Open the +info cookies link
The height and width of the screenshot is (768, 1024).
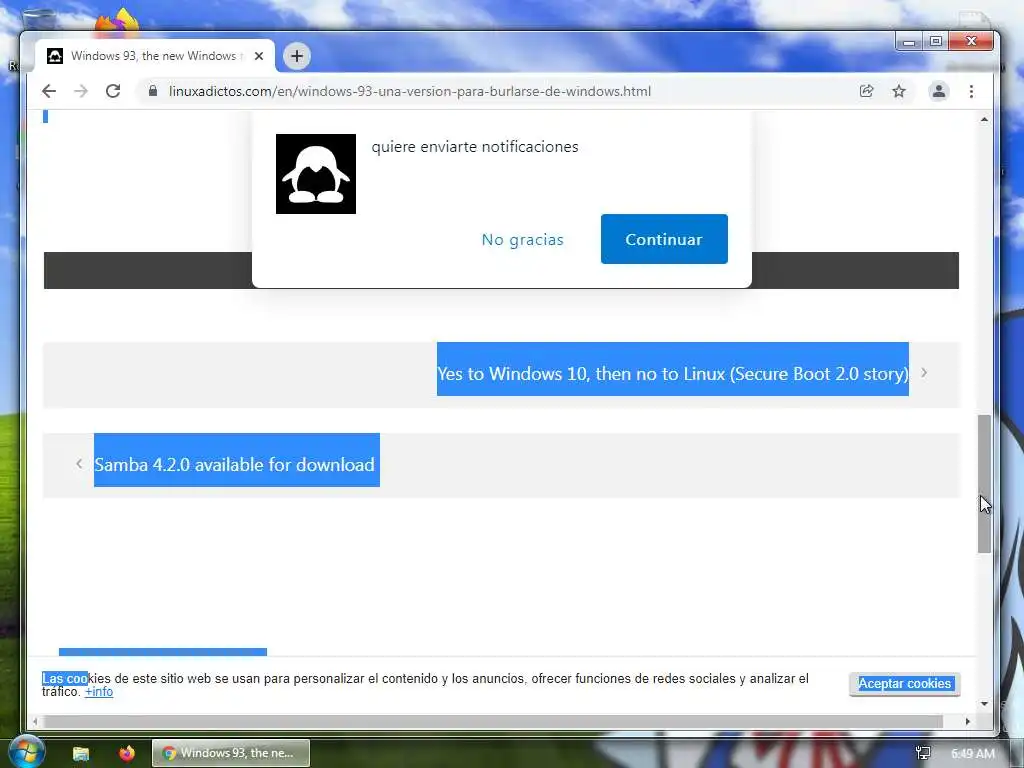coord(99,692)
